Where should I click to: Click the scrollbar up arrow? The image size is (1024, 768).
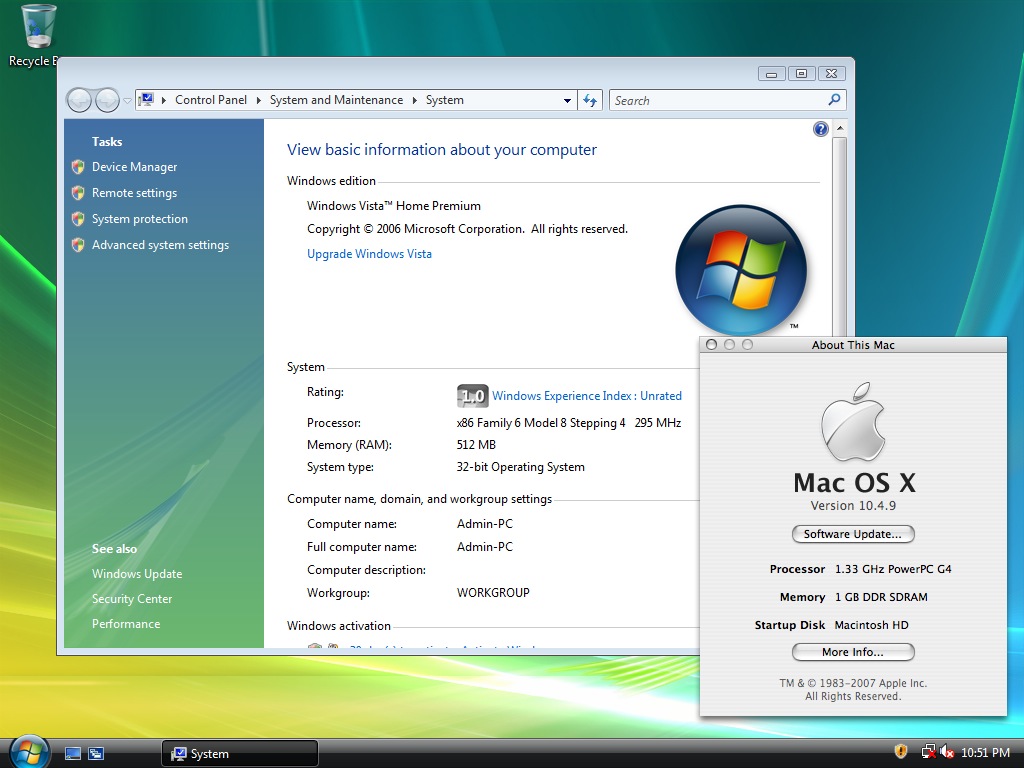pos(840,127)
